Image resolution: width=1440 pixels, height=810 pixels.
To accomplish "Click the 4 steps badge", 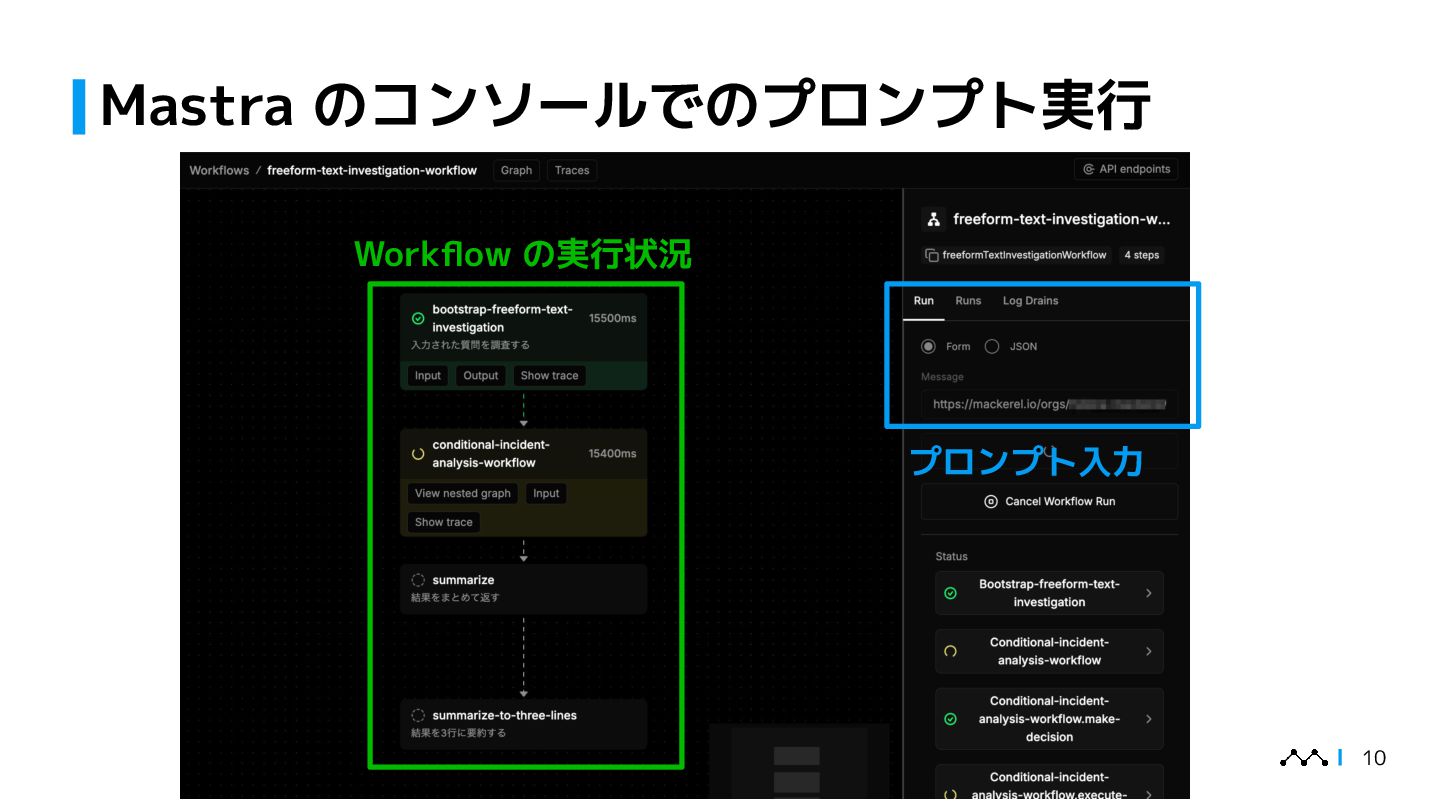I will click(x=1141, y=255).
